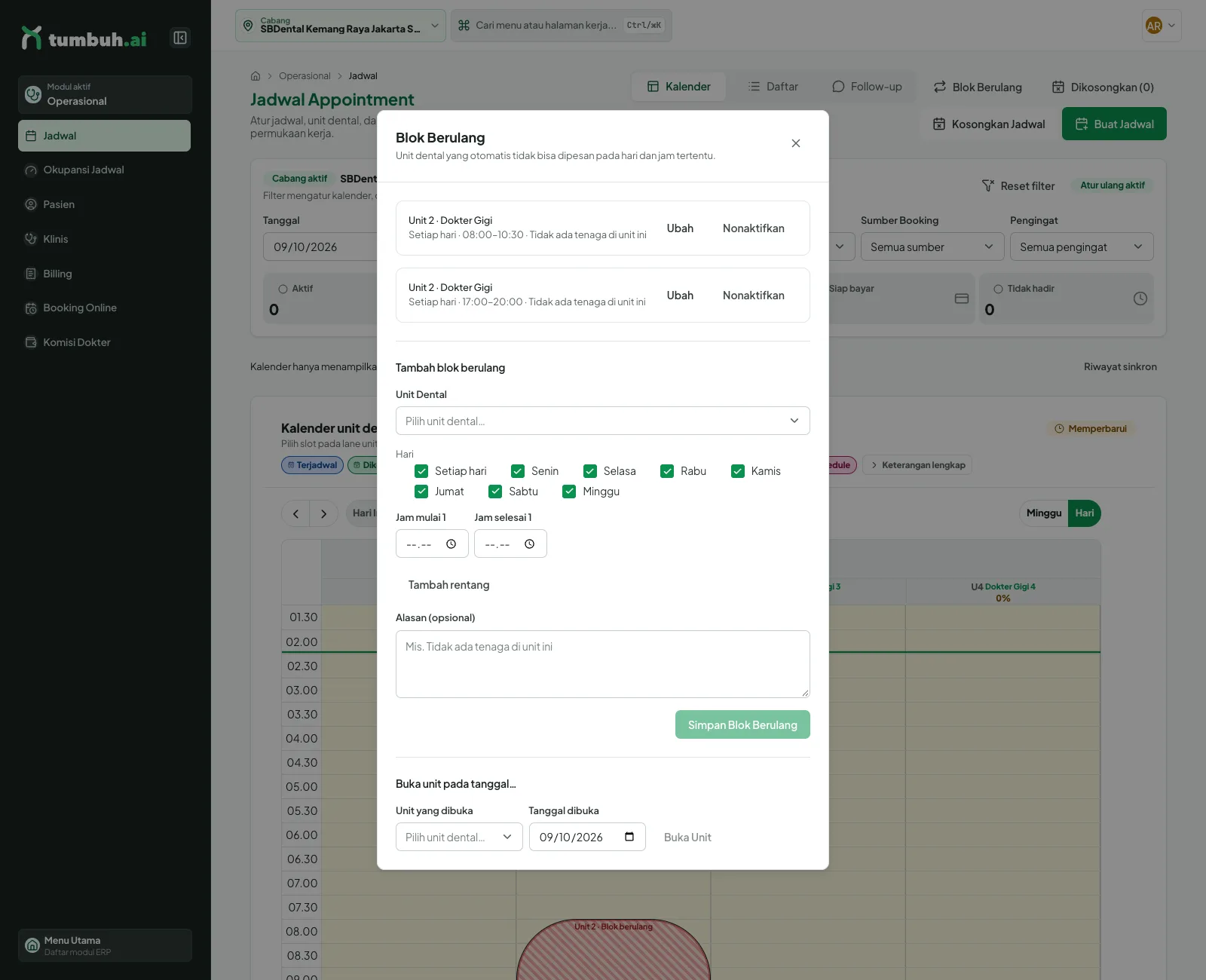Click Simpan Blok Berulang button
The width and height of the screenshot is (1206, 980).
point(742,724)
